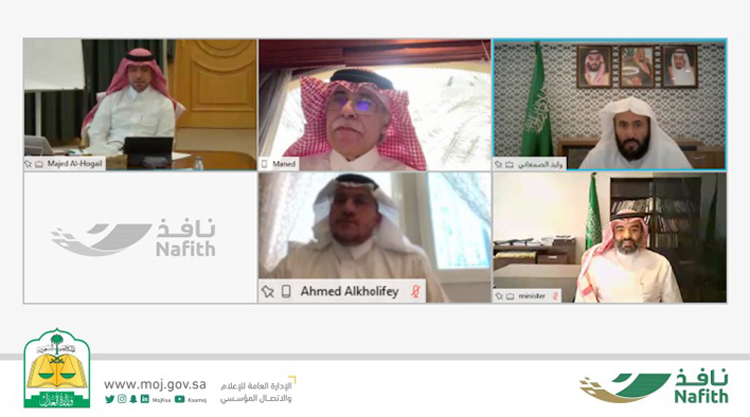
Task: Click the phone icon beside Maned's name
Action: coord(264,164)
